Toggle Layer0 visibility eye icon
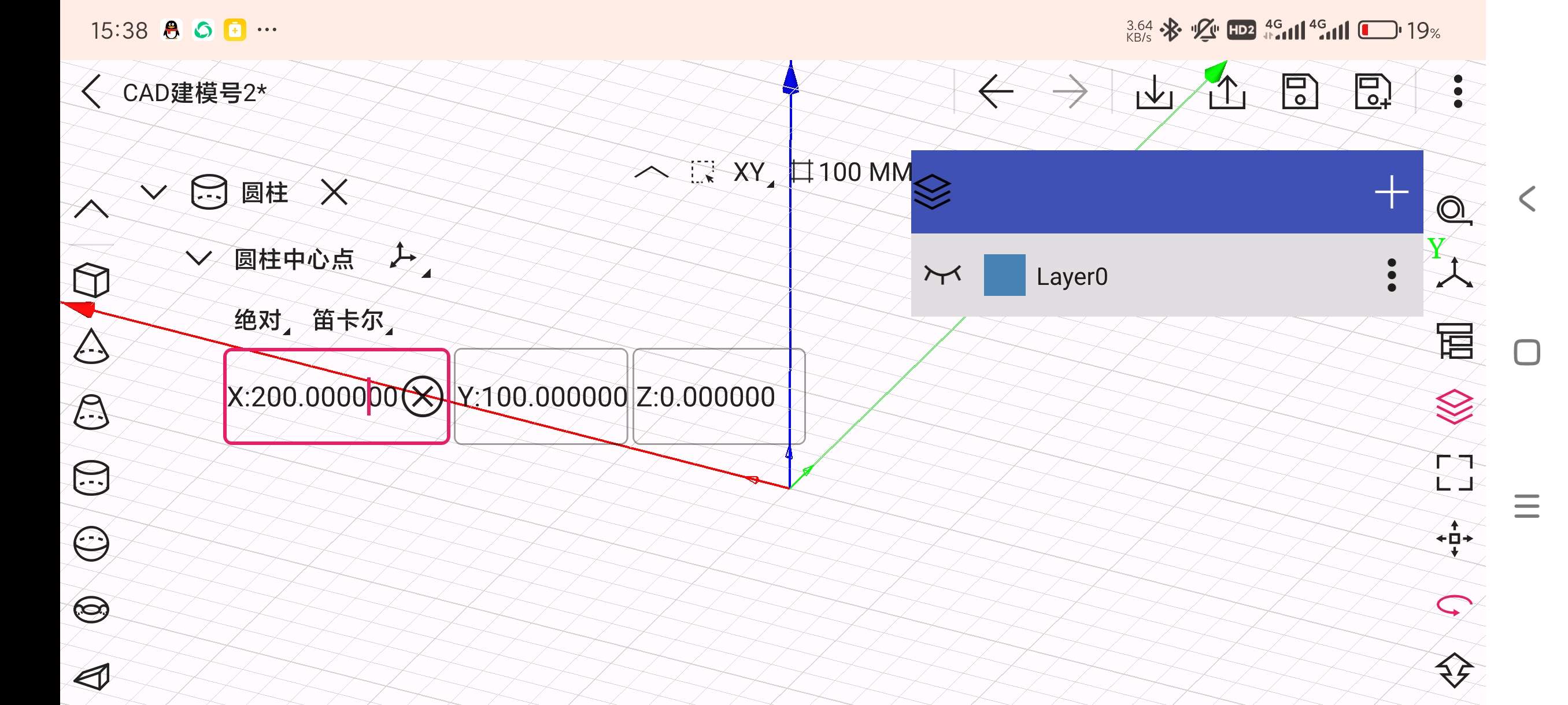The image size is (1568, 705). tap(942, 275)
